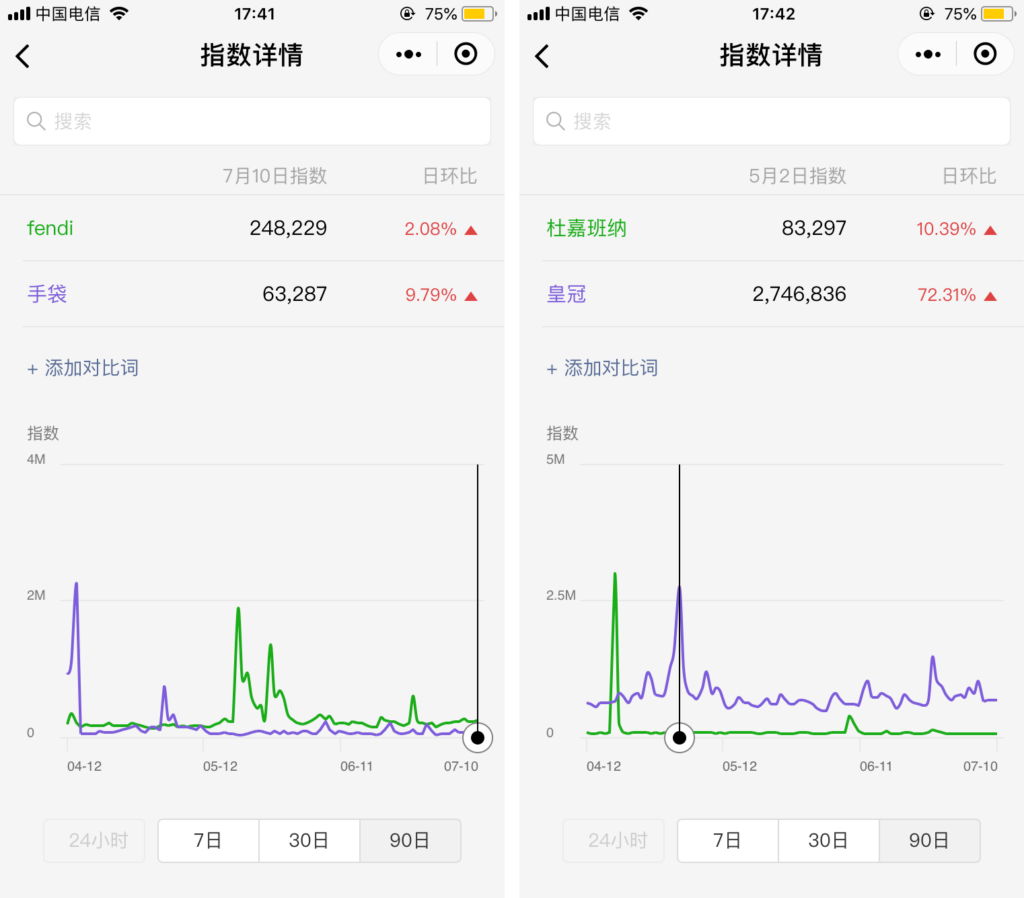
Task: Click 皇冠 index value 2,746,836
Action: [x=799, y=294]
